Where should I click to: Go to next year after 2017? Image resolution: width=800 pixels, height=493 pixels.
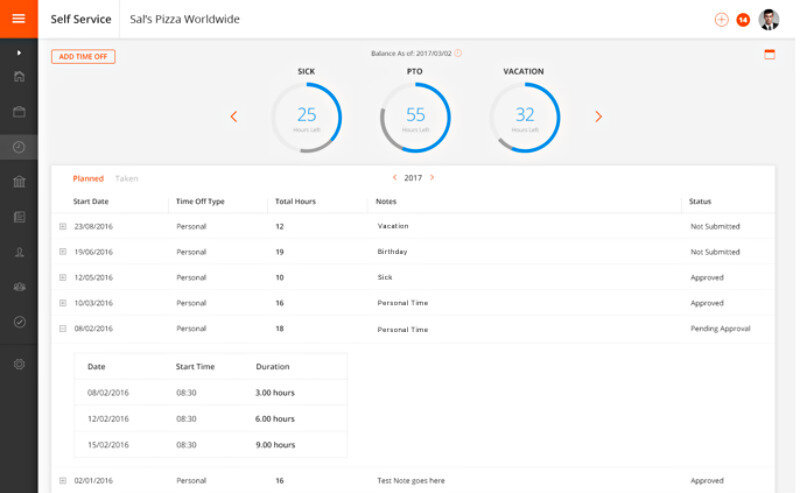[432, 178]
